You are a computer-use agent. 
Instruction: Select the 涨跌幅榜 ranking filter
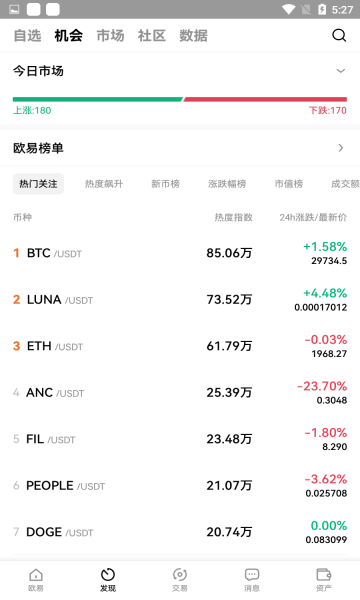(x=227, y=184)
